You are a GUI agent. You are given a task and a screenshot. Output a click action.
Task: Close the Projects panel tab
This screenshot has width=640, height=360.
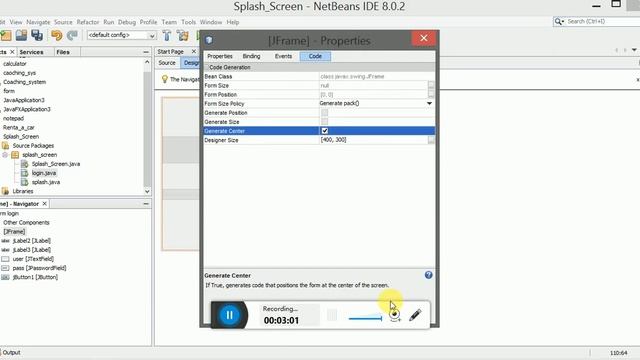pyautogui.click(x=12, y=52)
